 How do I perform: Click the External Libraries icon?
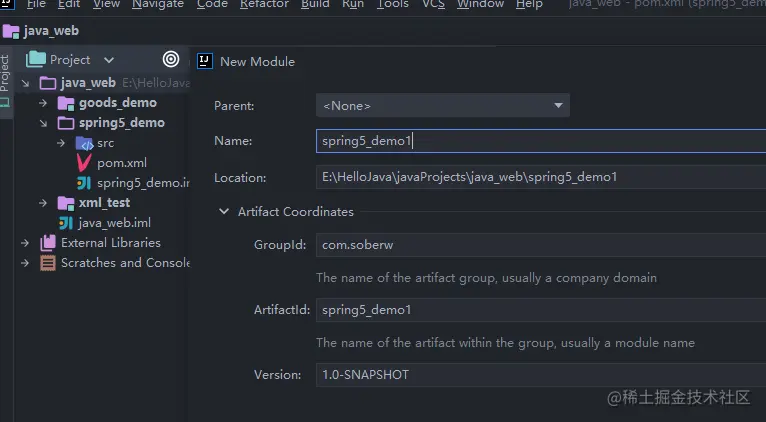[x=48, y=243]
